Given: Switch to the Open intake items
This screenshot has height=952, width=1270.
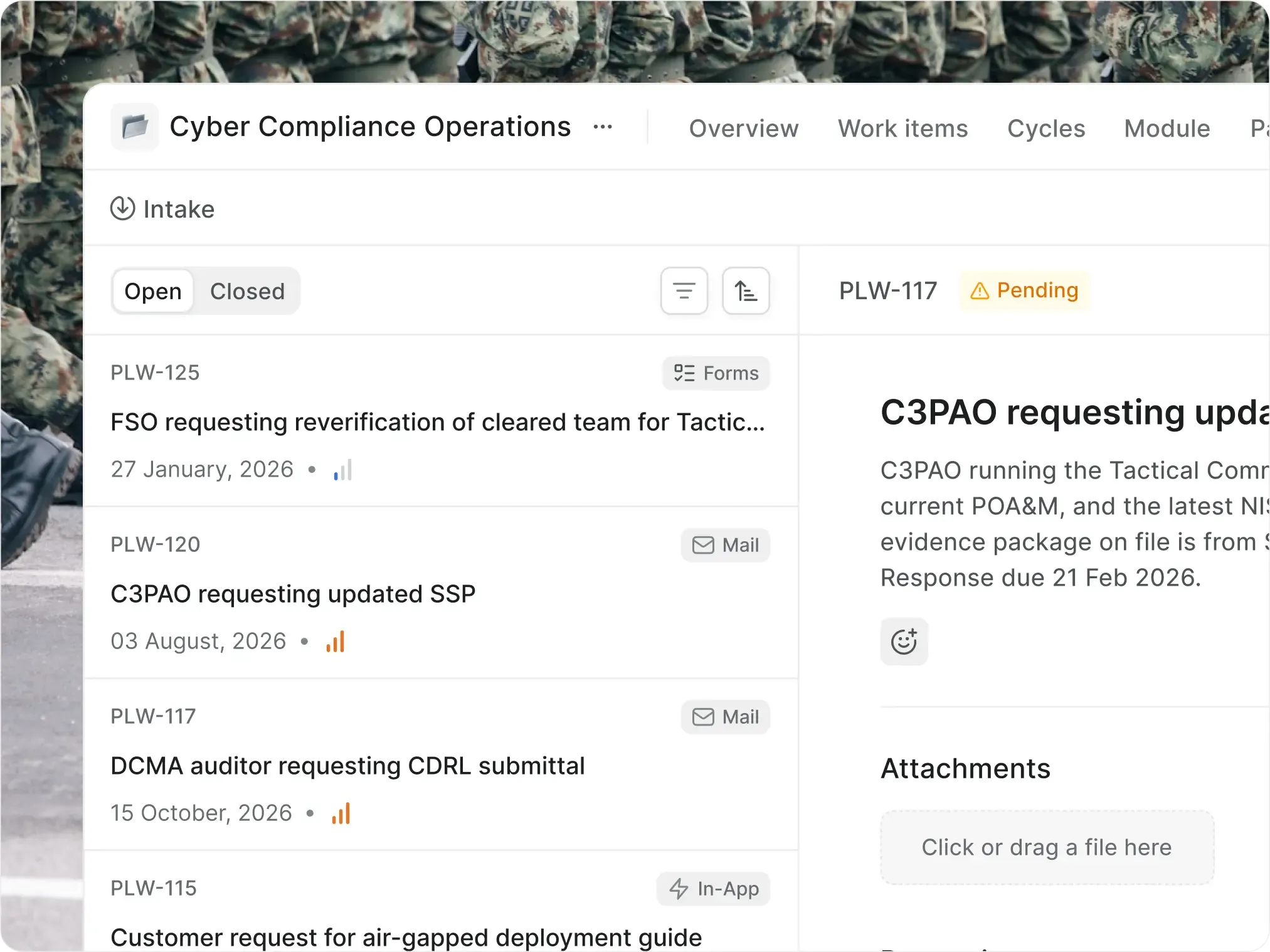Looking at the screenshot, I should point(153,291).
